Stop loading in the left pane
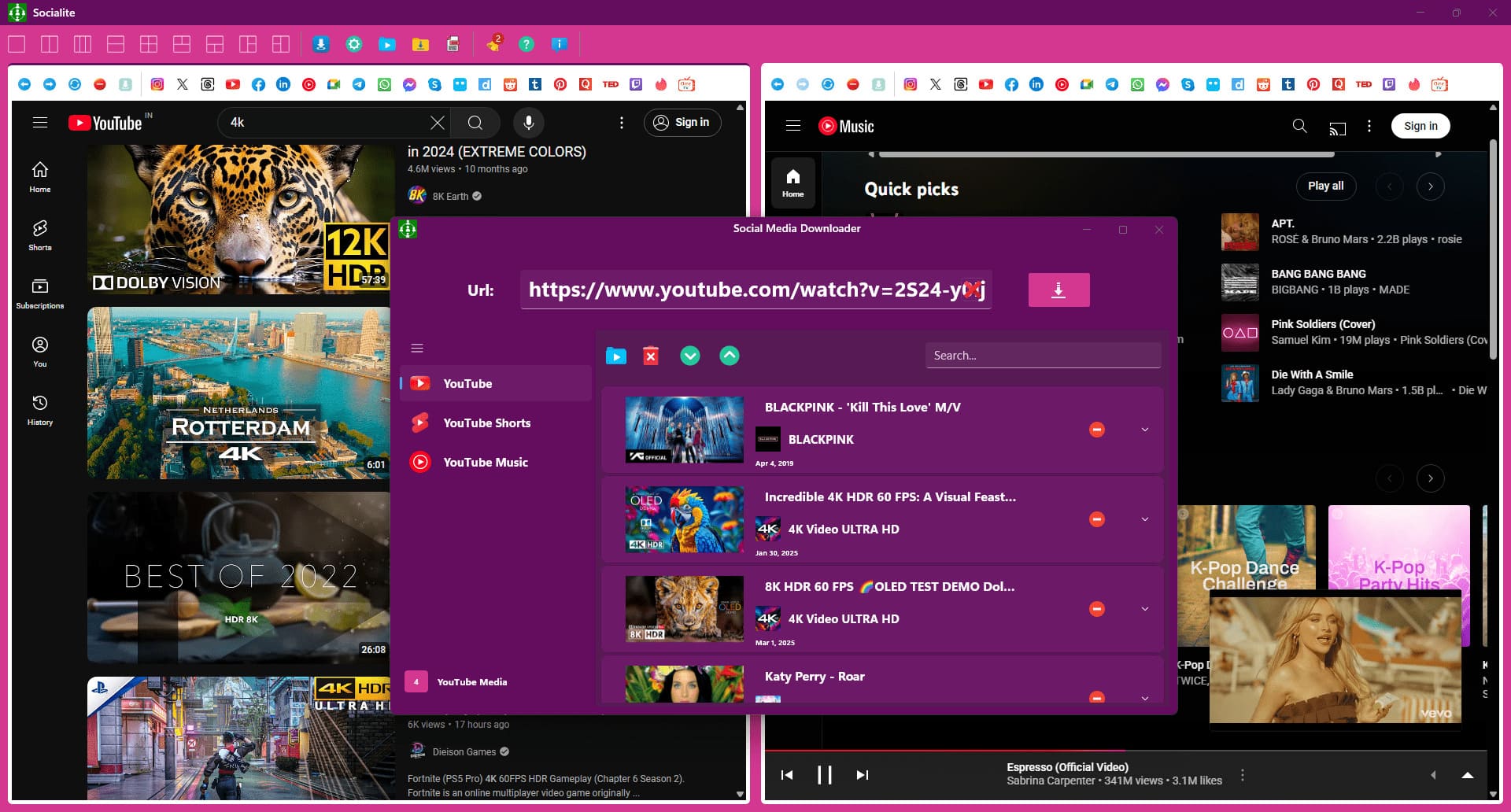The image size is (1511, 812). coord(100,84)
